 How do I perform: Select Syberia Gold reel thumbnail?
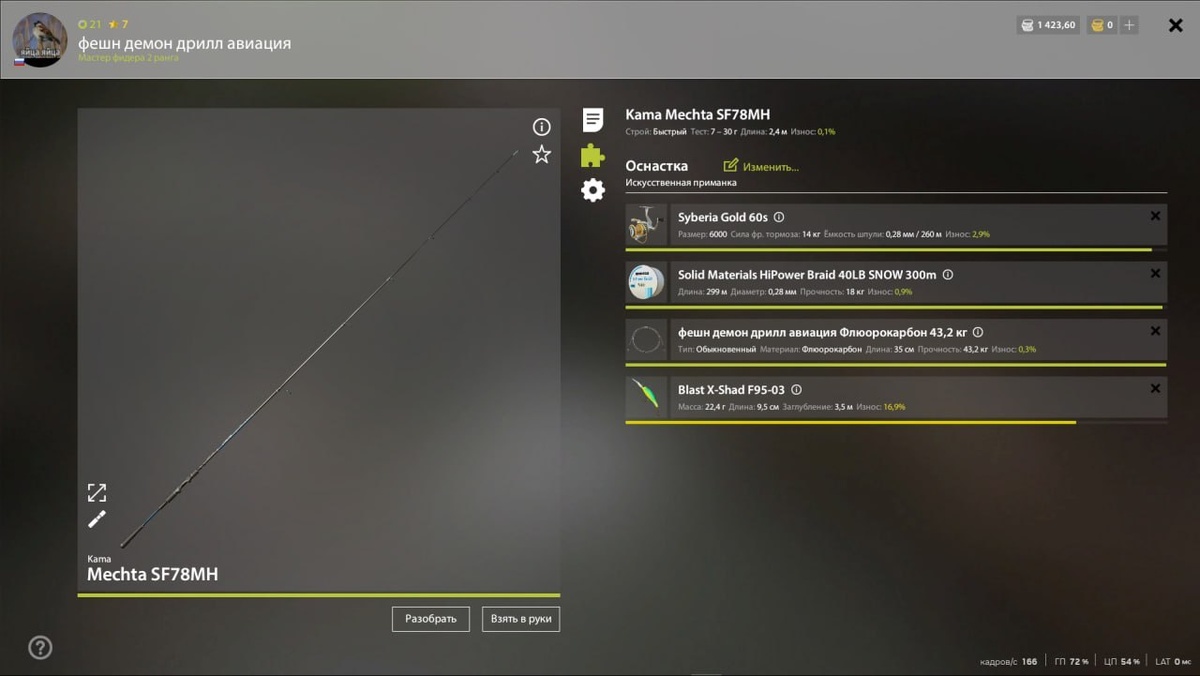click(646, 225)
